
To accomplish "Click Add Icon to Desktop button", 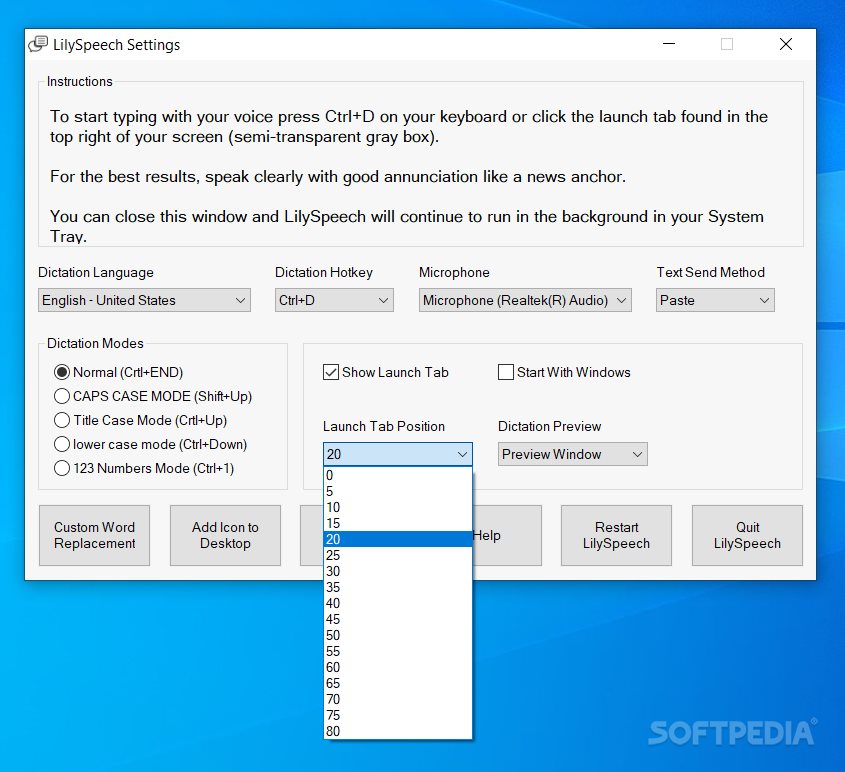I will (225, 535).
